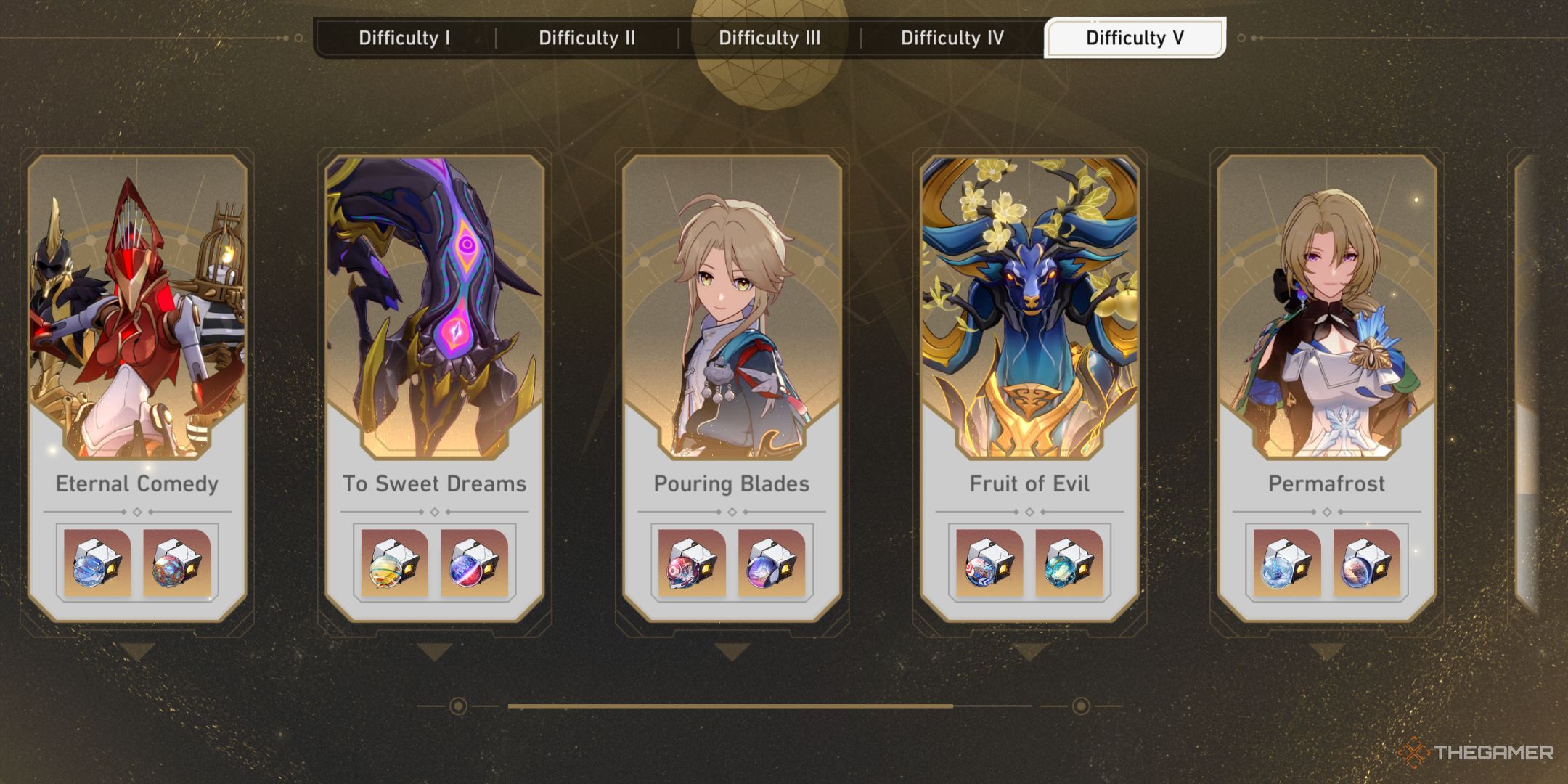Click the left scroll end marker

[x=458, y=706]
